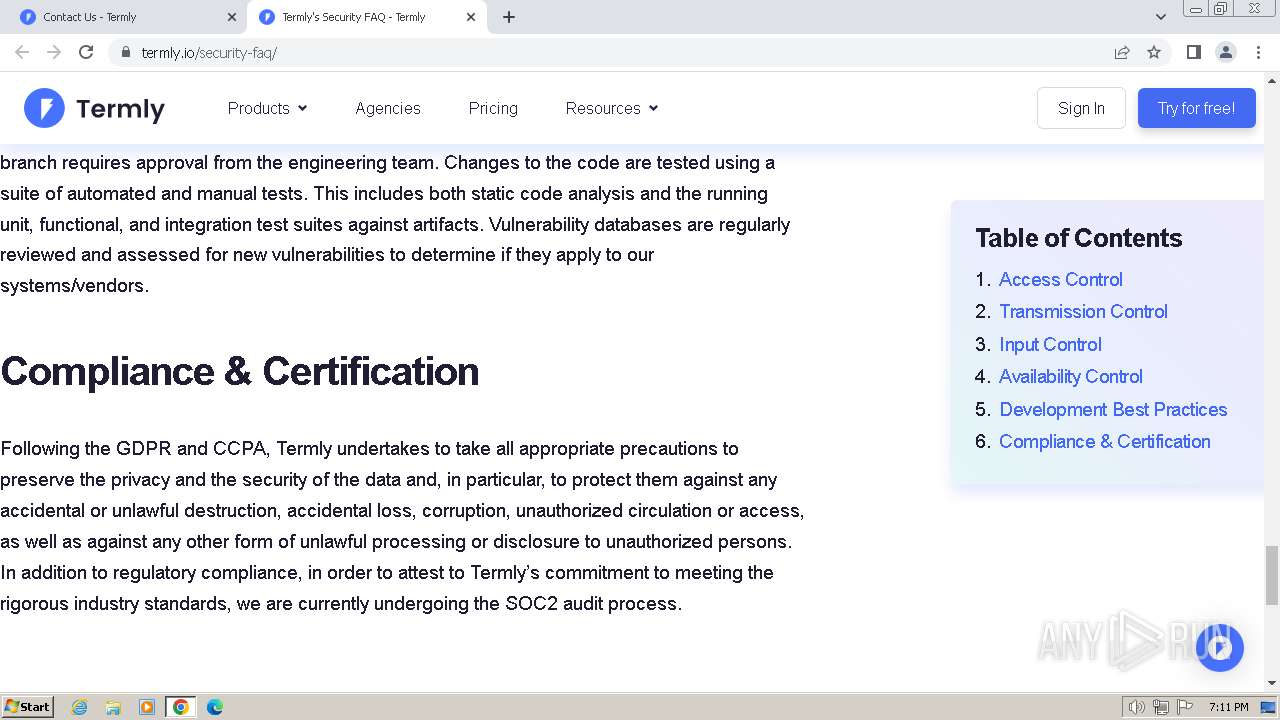Open Chrome's three-dot menu
Viewport: 1280px width, 720px height.
point(1258,52)
